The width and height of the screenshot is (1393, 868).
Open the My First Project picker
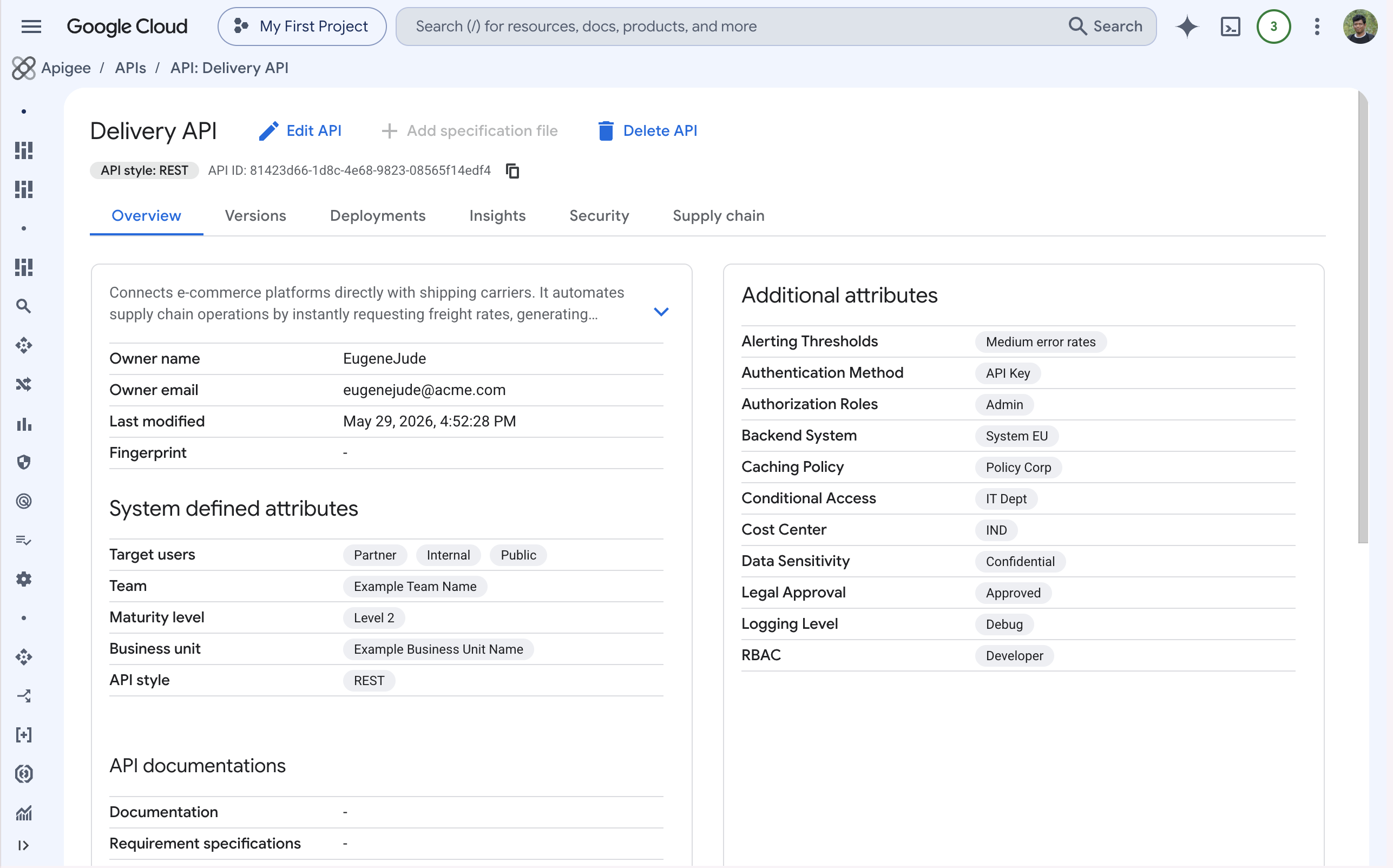[302, 27]
